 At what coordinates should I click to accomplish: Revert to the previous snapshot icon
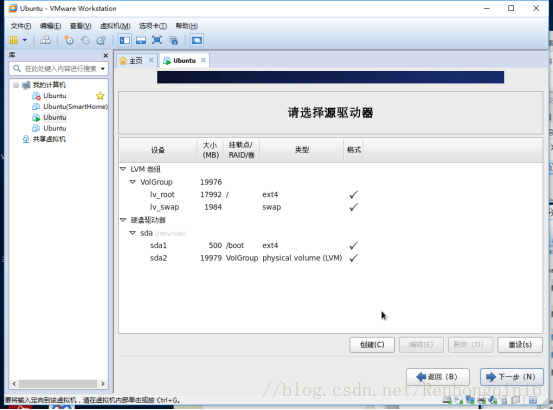pos(85,40)
